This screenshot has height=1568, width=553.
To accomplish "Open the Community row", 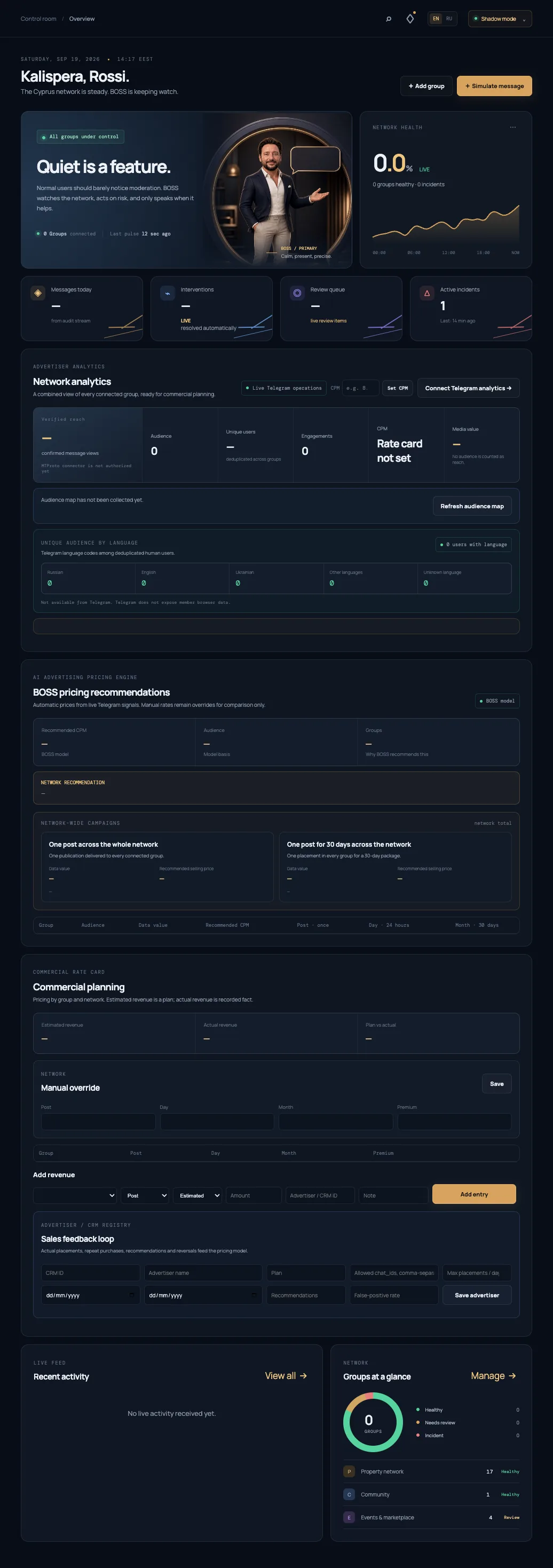I will coord(431,1494).
